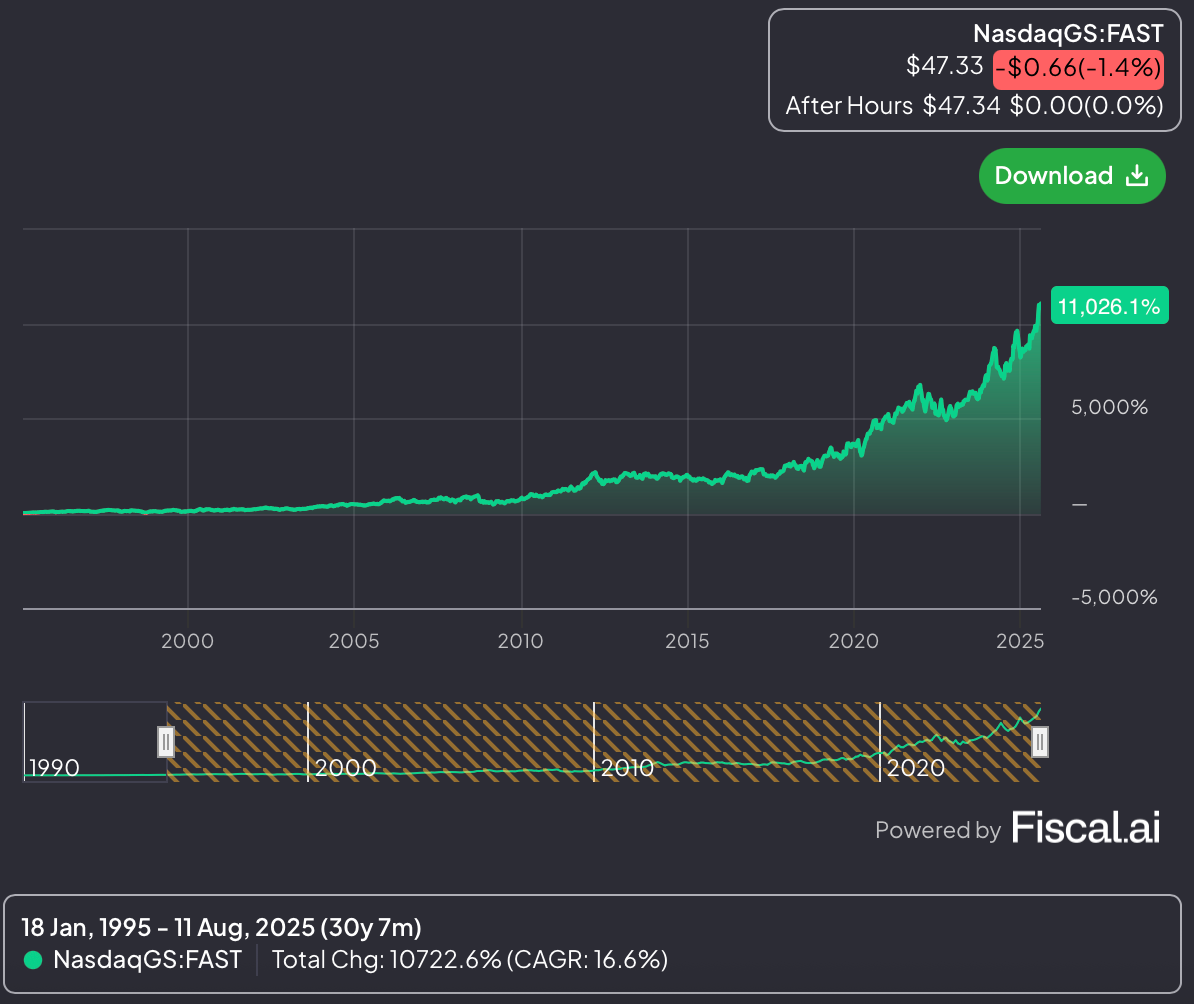Click the green legend dot for NasdaqGS:FAST
1194x1004 pixels.
tap(33, 960)
